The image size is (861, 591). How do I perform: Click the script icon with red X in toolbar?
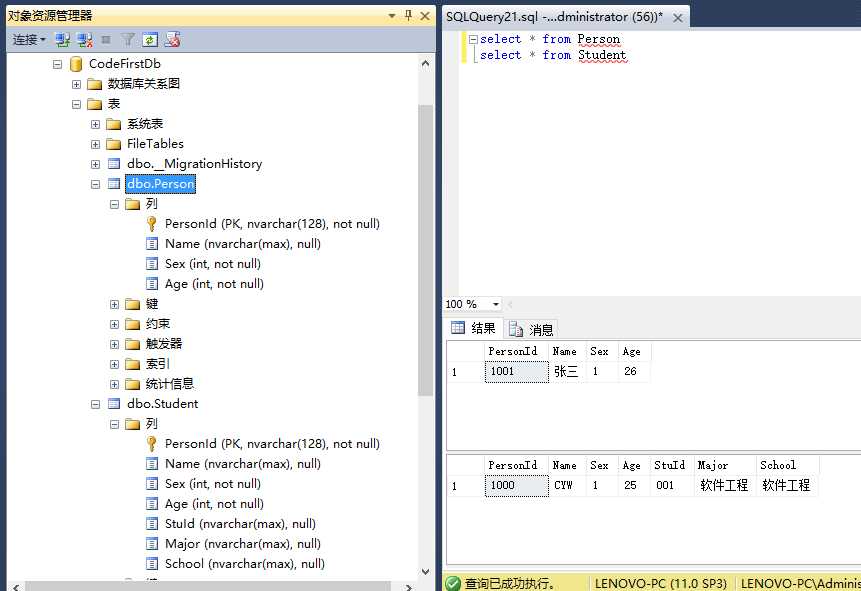173,40
